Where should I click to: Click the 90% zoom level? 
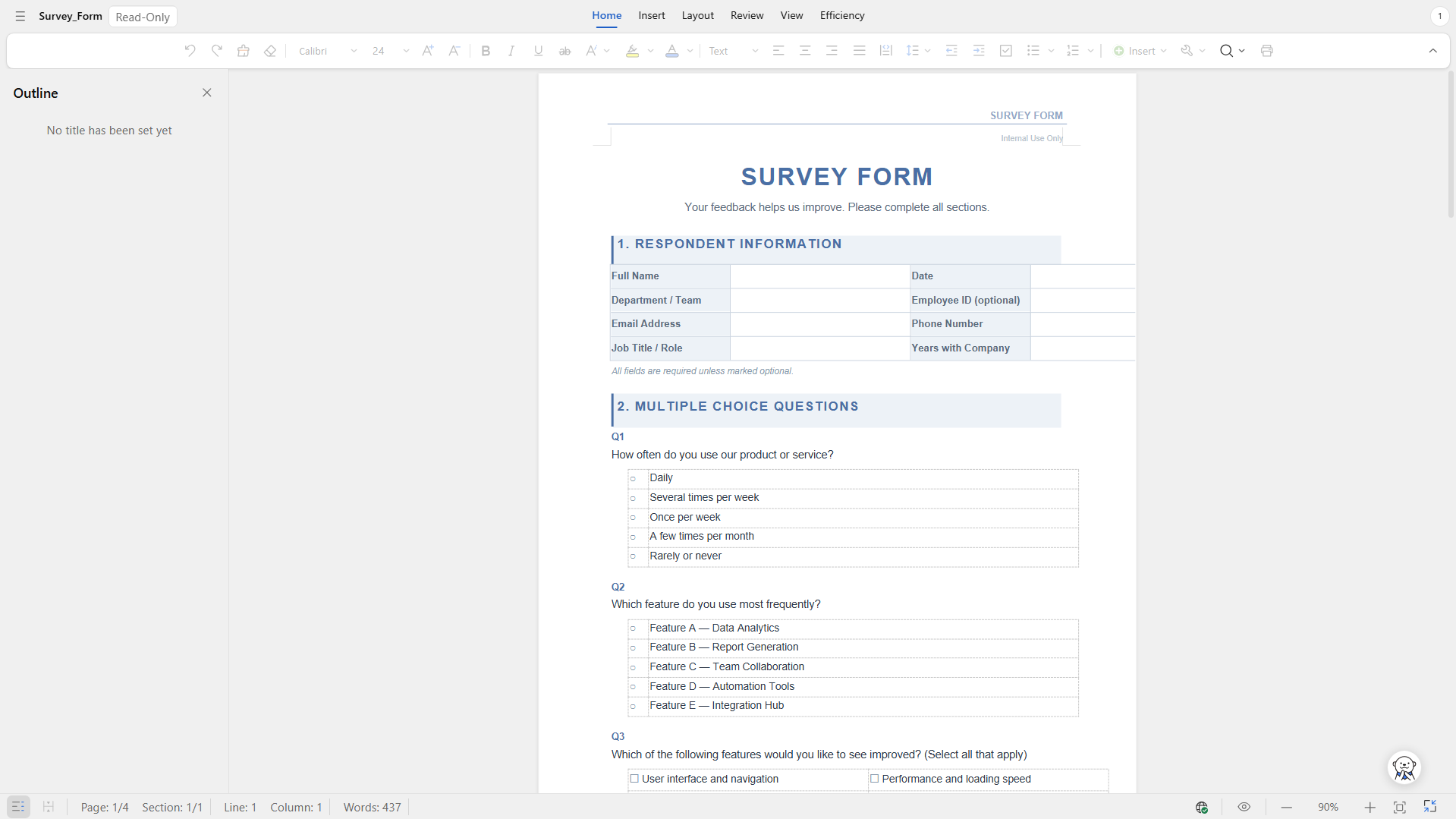tap(1328, 807)
